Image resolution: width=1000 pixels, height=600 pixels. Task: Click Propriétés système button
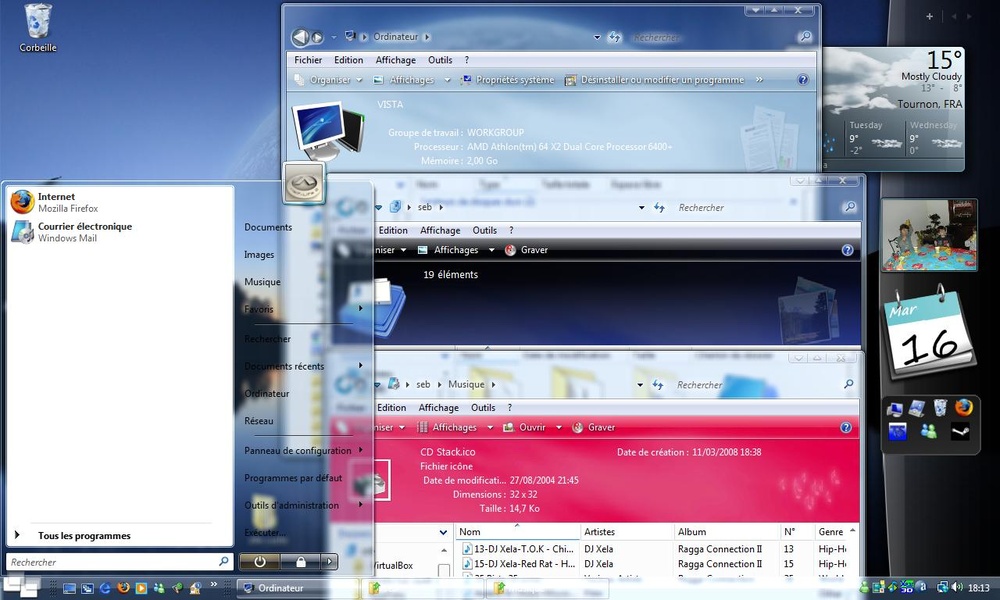(508, 80)
